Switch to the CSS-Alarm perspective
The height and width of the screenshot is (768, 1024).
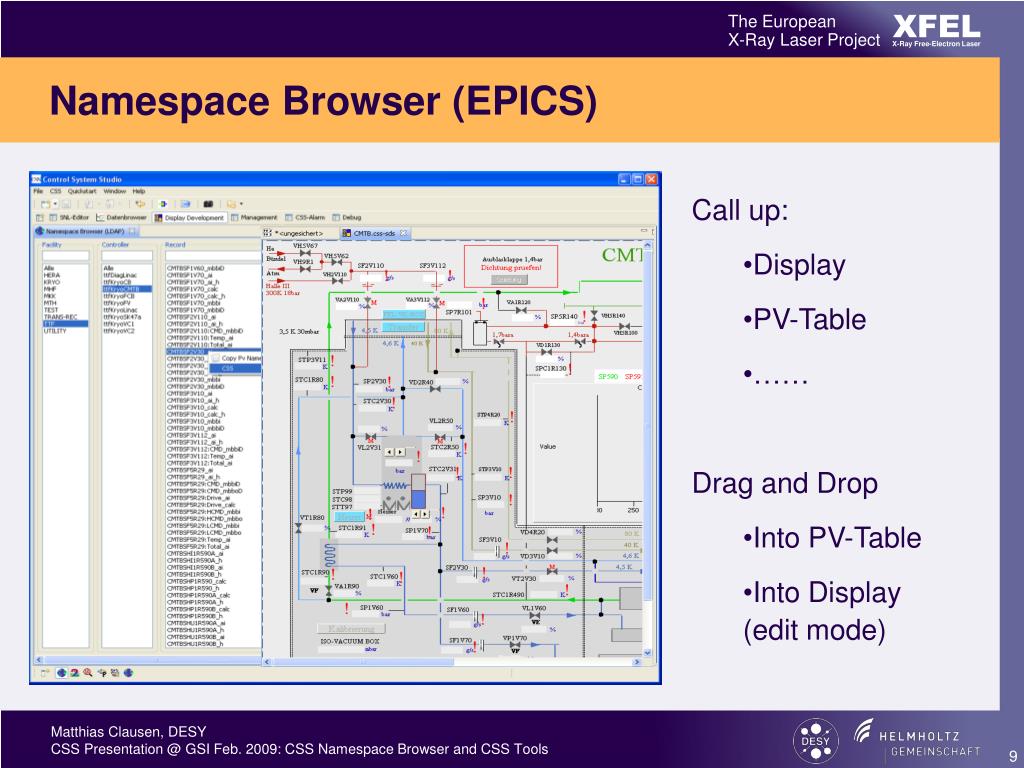[x=305, y=217]
